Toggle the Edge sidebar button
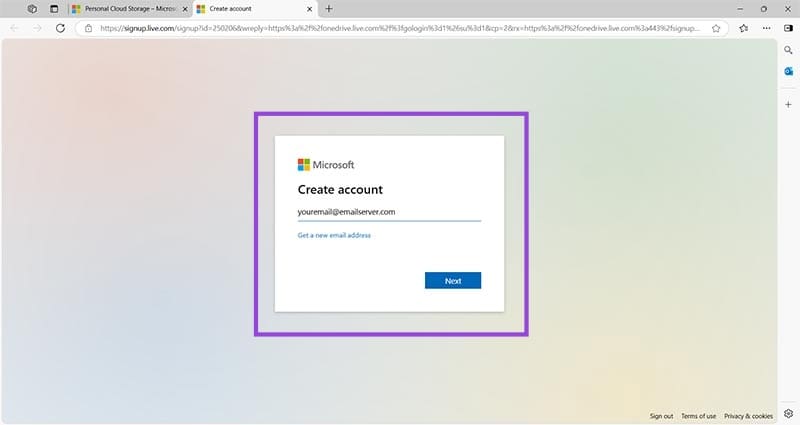This screenshot has height=425, width=800. click(788, 29)
